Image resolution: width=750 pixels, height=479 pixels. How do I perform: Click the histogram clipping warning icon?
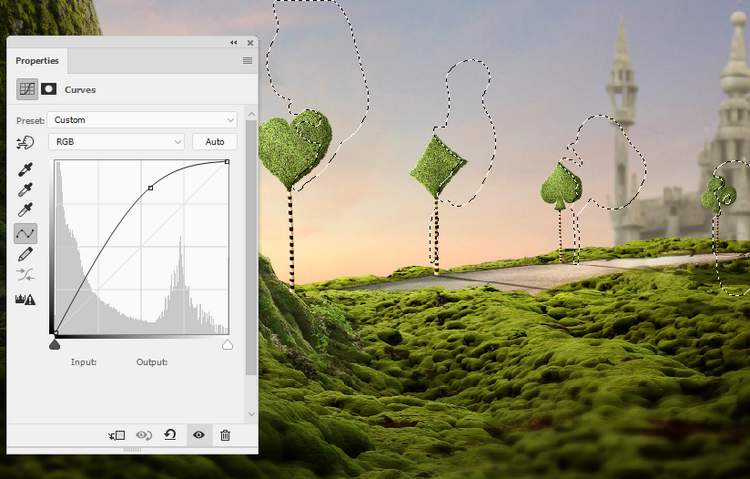click(26, 298)
